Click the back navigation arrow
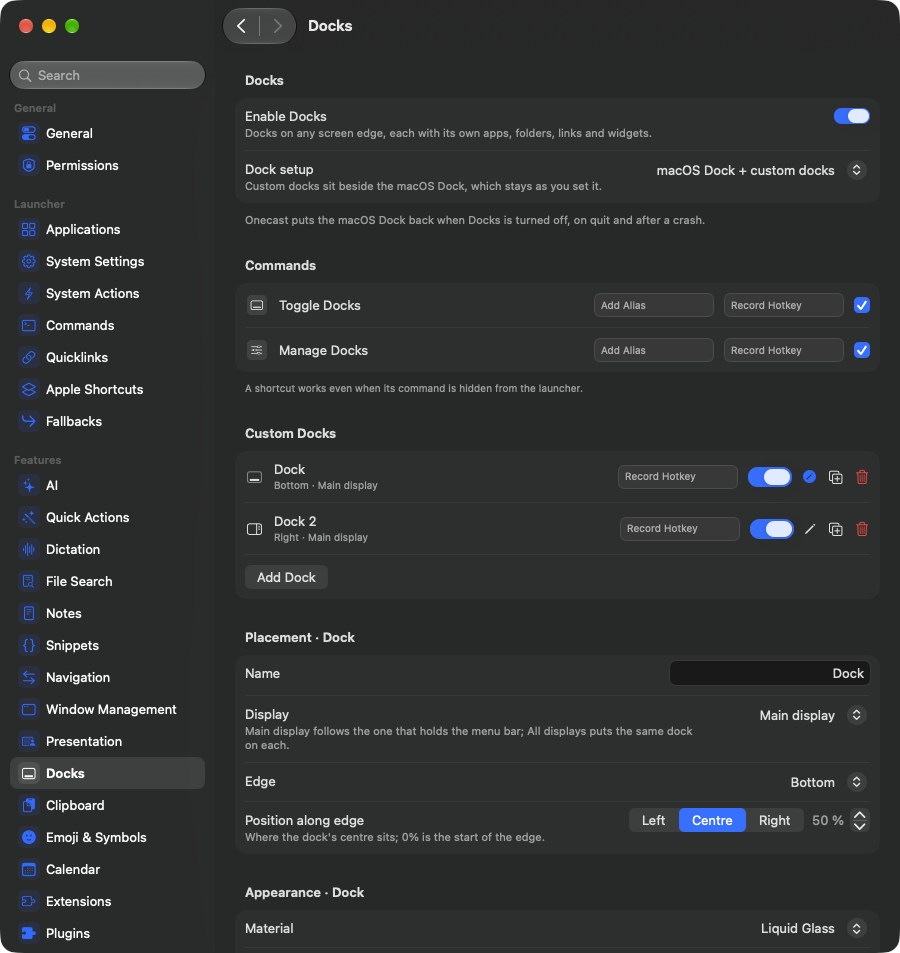Viewport: 900px width, 953px height. [x=242, y=26]
